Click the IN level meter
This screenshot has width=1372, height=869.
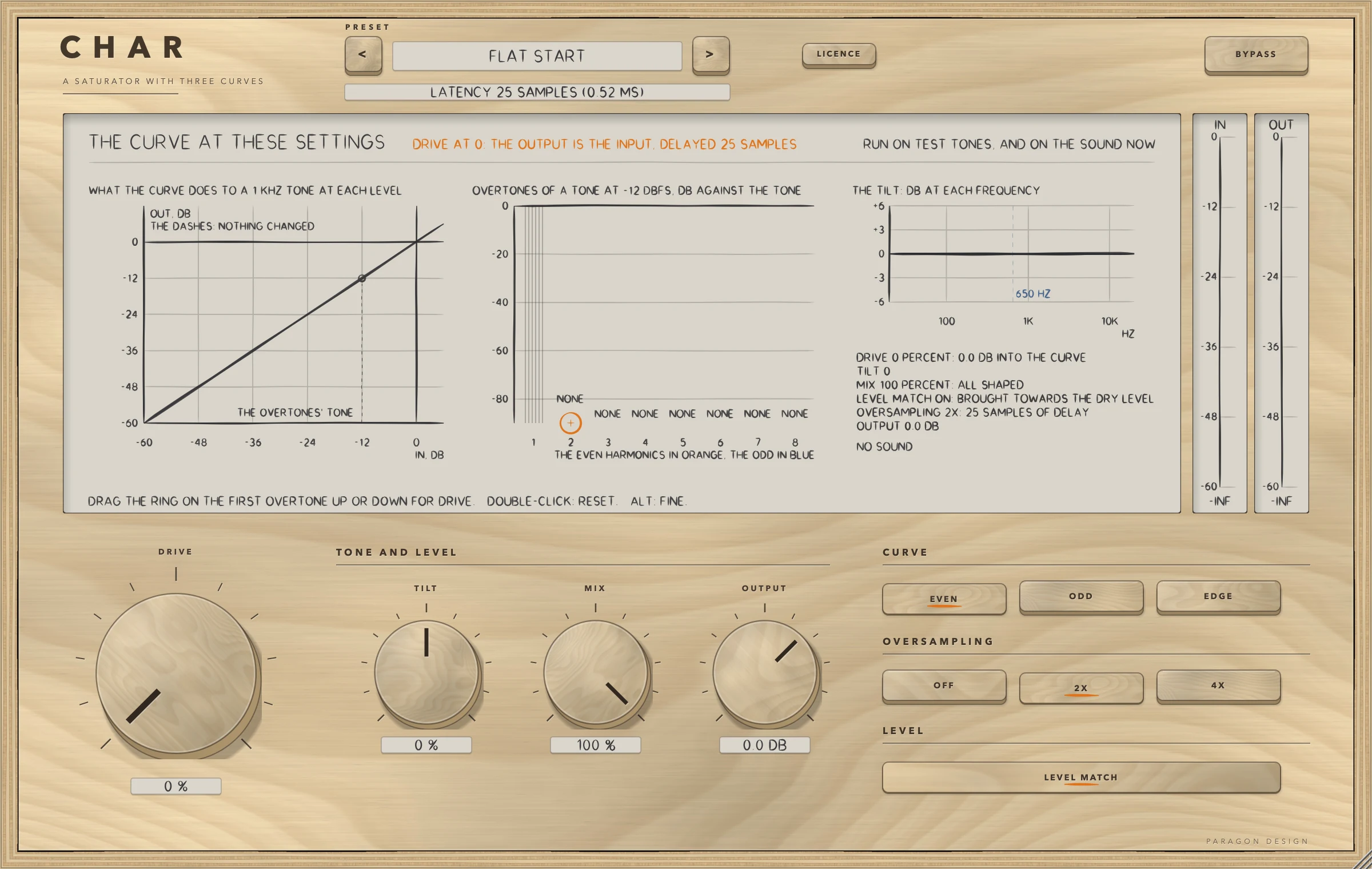click(1219, 313)
